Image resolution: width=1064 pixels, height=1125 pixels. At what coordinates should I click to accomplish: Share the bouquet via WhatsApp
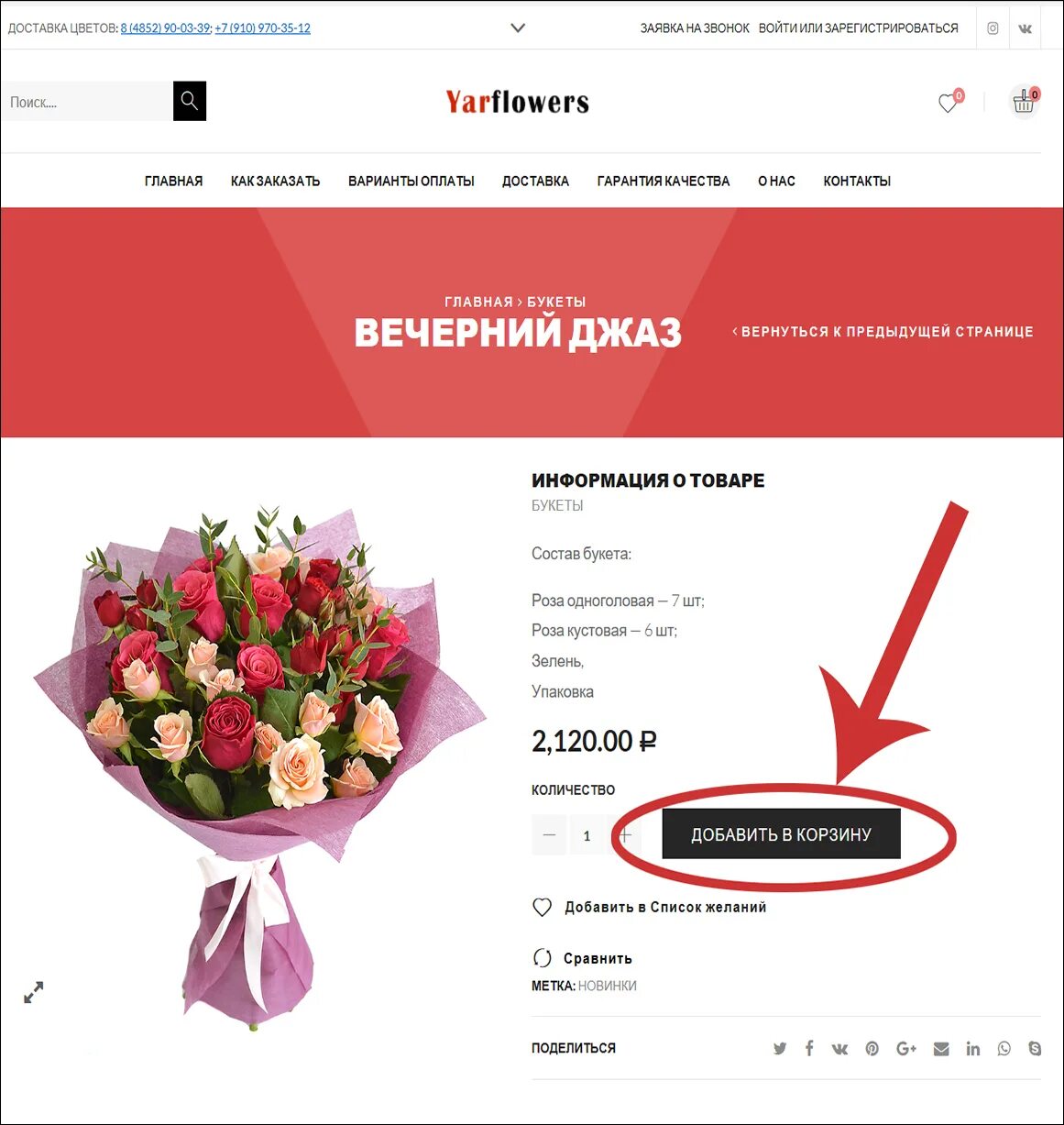click(1004, 1048)
